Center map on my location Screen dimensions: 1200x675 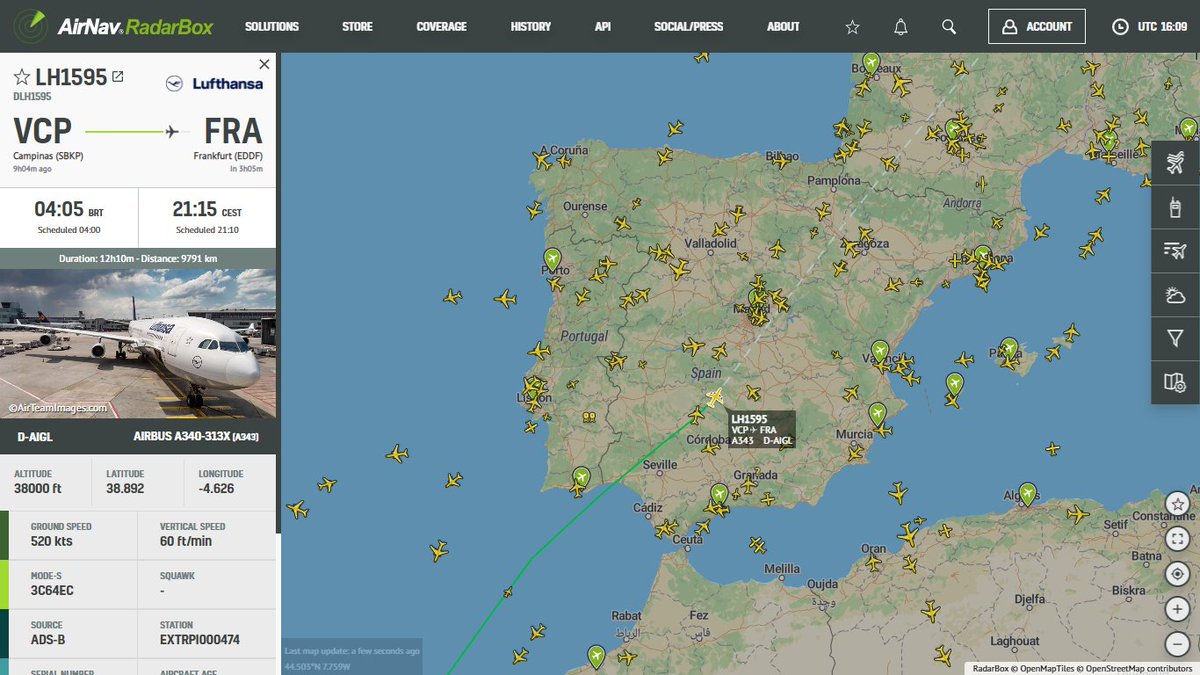(x=1178, y=573)
